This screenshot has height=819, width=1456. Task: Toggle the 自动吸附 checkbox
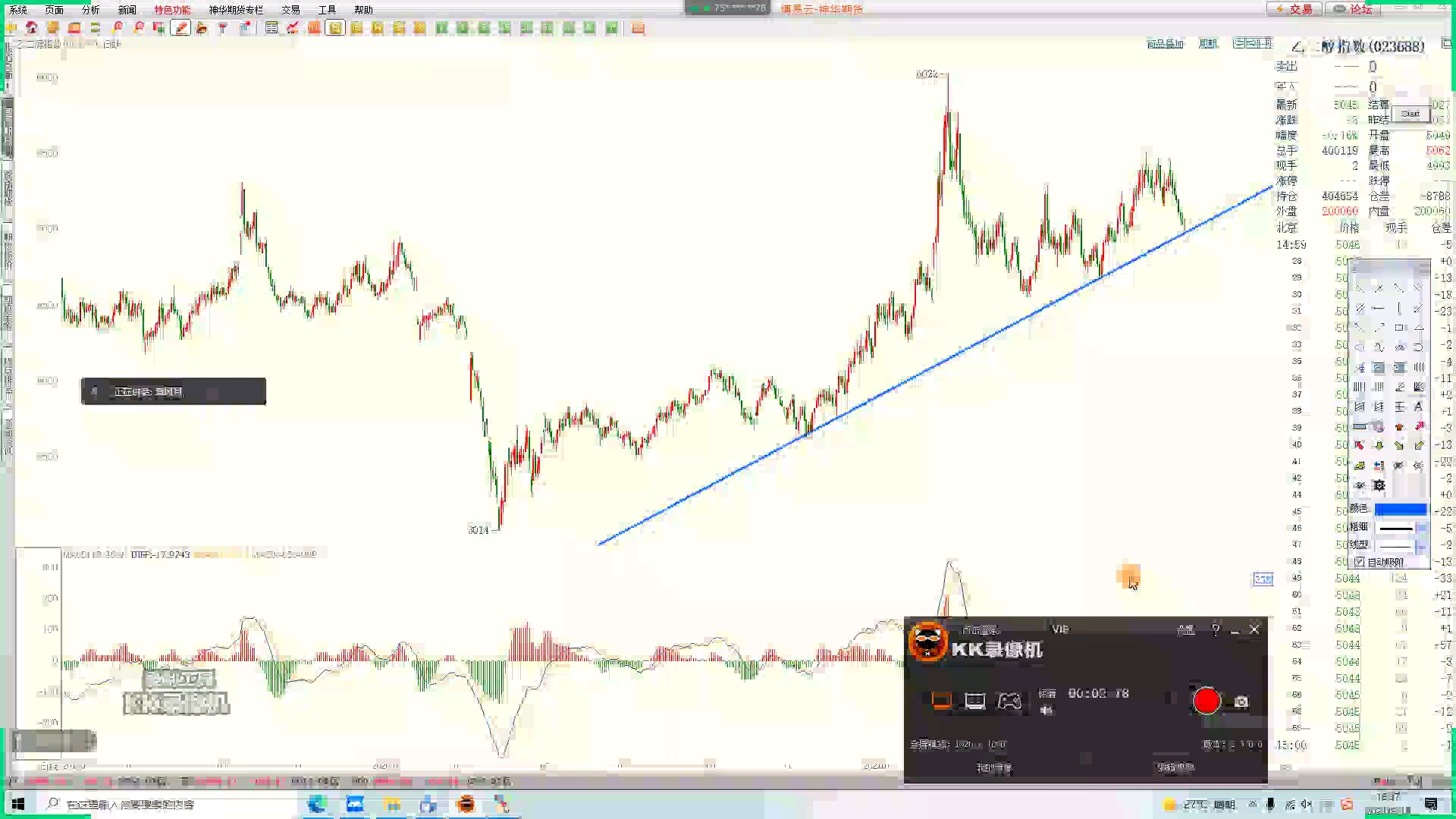1360,562
